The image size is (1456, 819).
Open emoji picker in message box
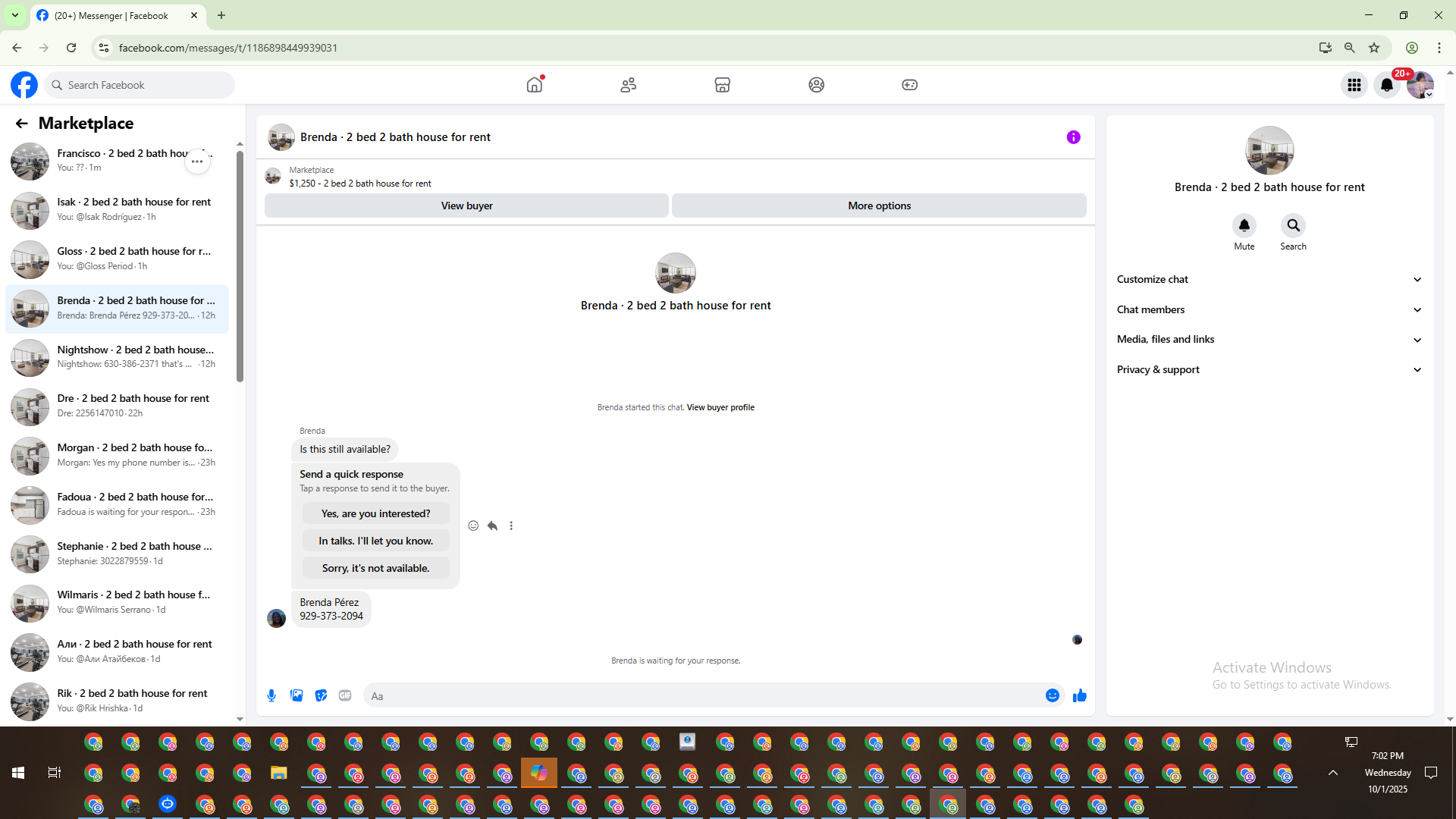[x=1053, y=696]
